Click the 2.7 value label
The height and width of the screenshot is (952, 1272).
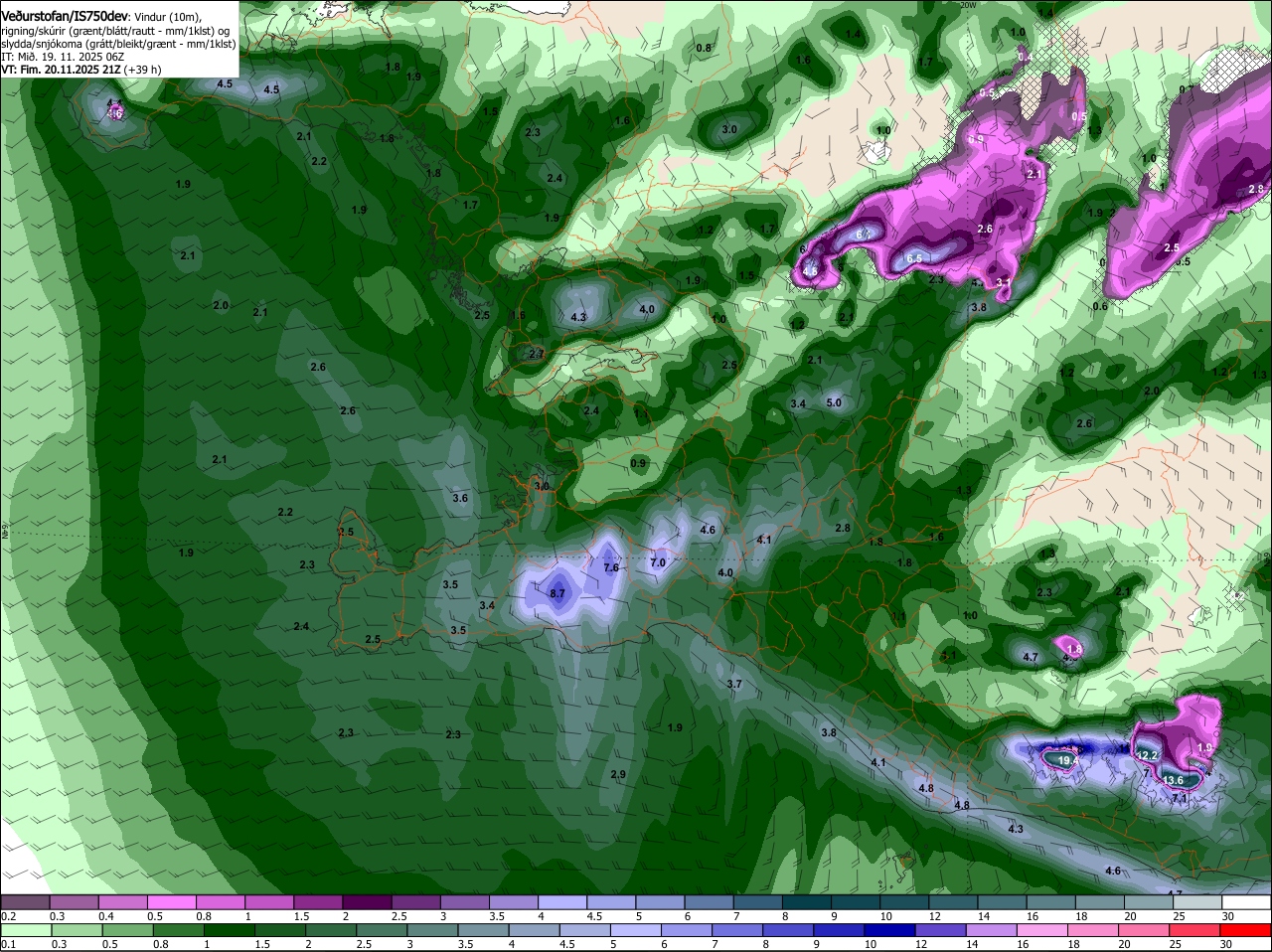pos(537,353)
